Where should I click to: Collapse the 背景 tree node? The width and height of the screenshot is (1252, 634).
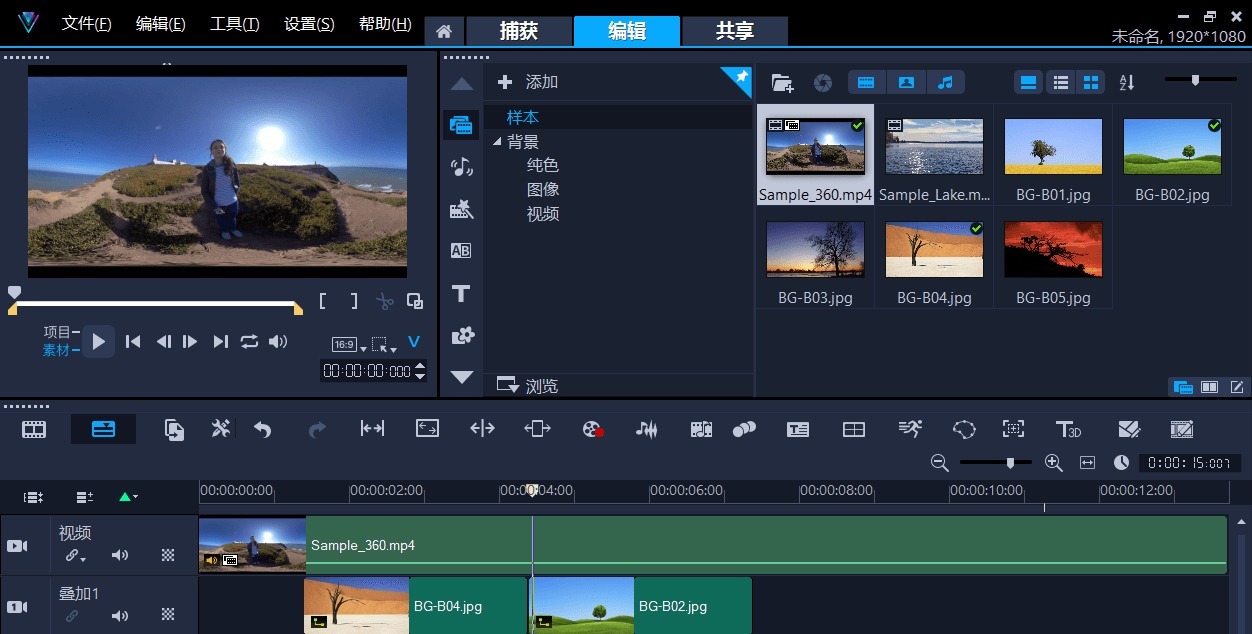tap(497, 142)
